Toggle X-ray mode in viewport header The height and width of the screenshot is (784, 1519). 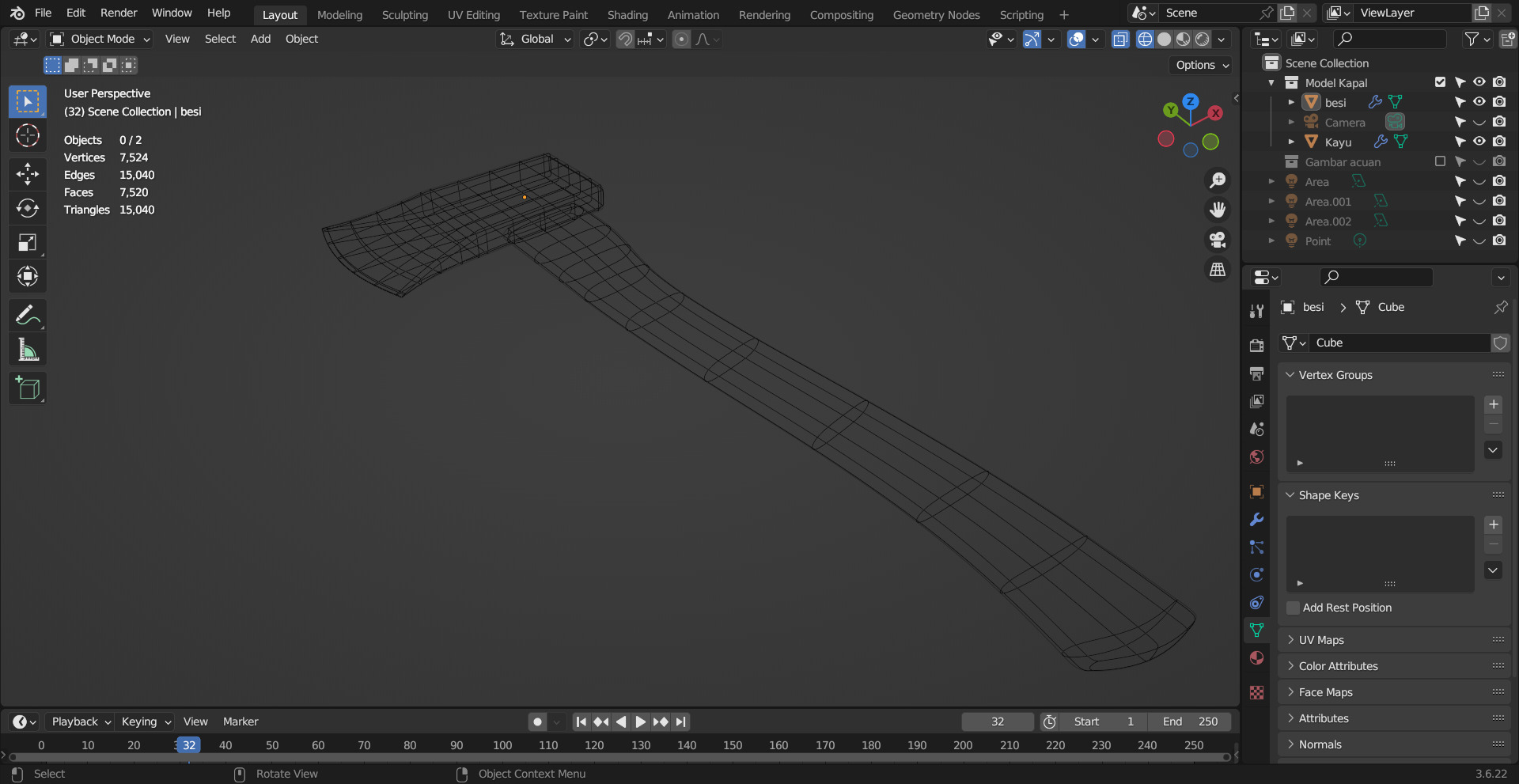[1120, 39]
